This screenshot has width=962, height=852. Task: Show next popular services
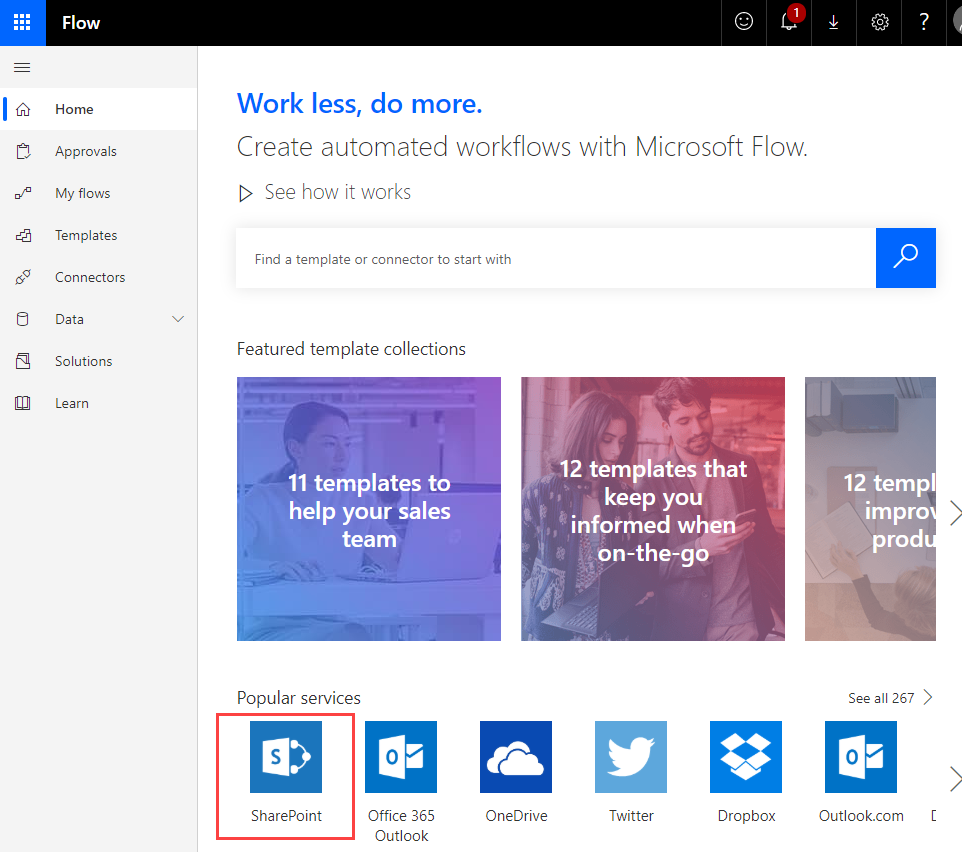pos(955,779)
